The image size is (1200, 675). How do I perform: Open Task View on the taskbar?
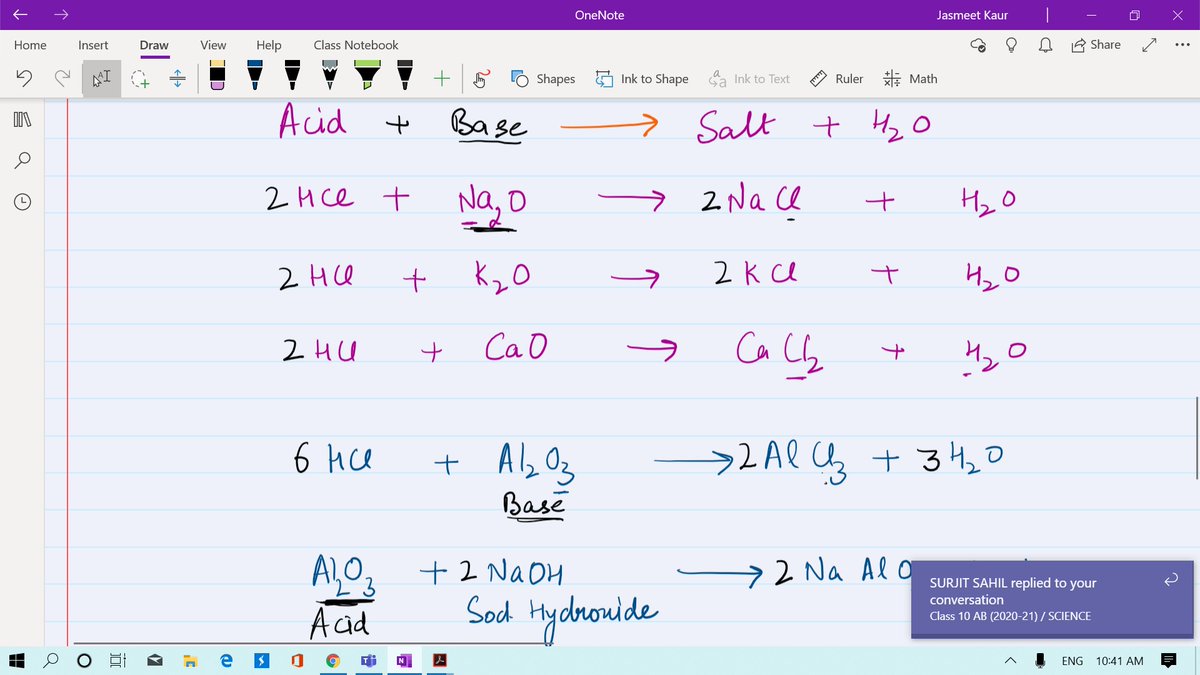pos(117,661)
